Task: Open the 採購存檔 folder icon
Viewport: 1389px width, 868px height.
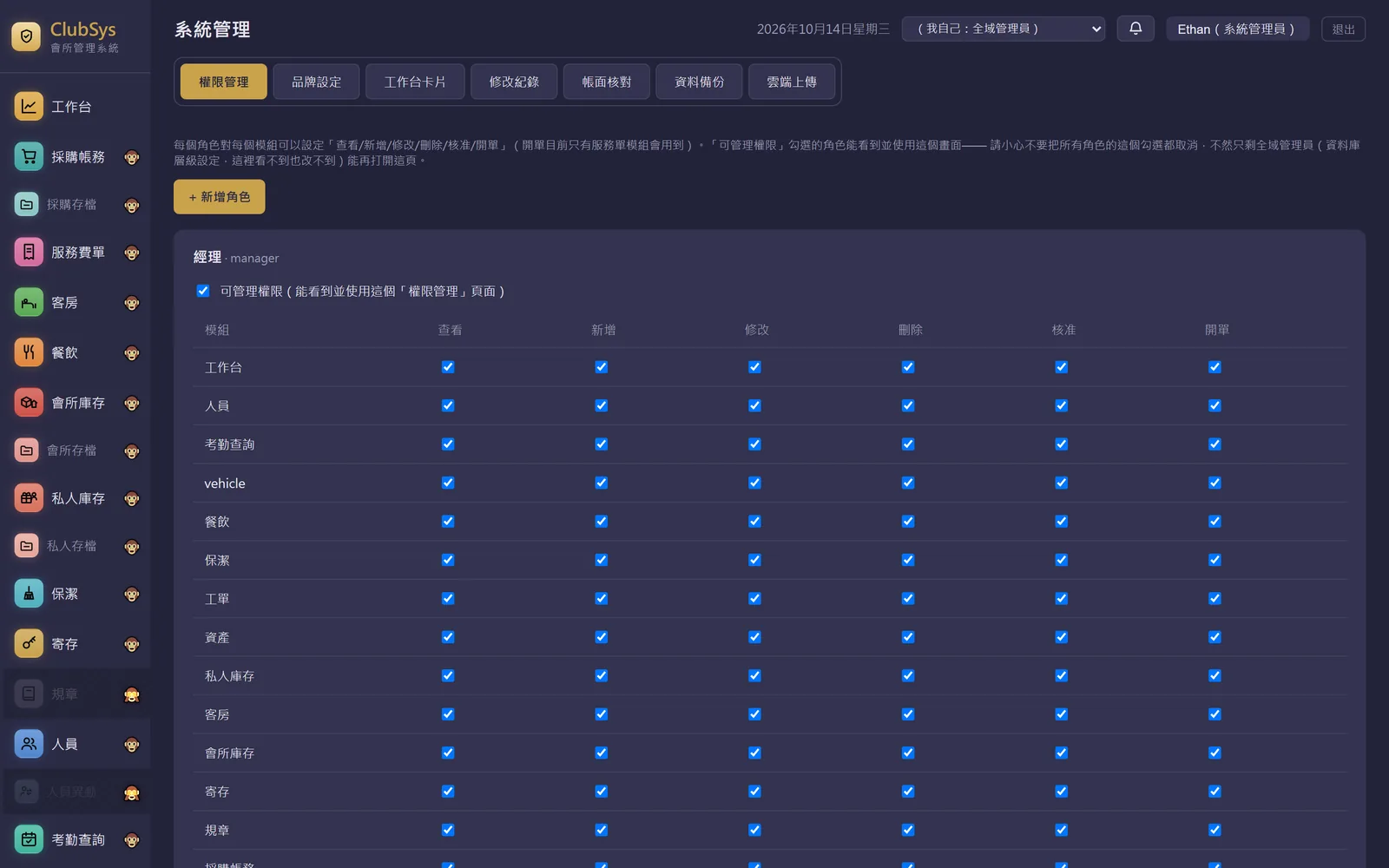Action: click(27, 205)
